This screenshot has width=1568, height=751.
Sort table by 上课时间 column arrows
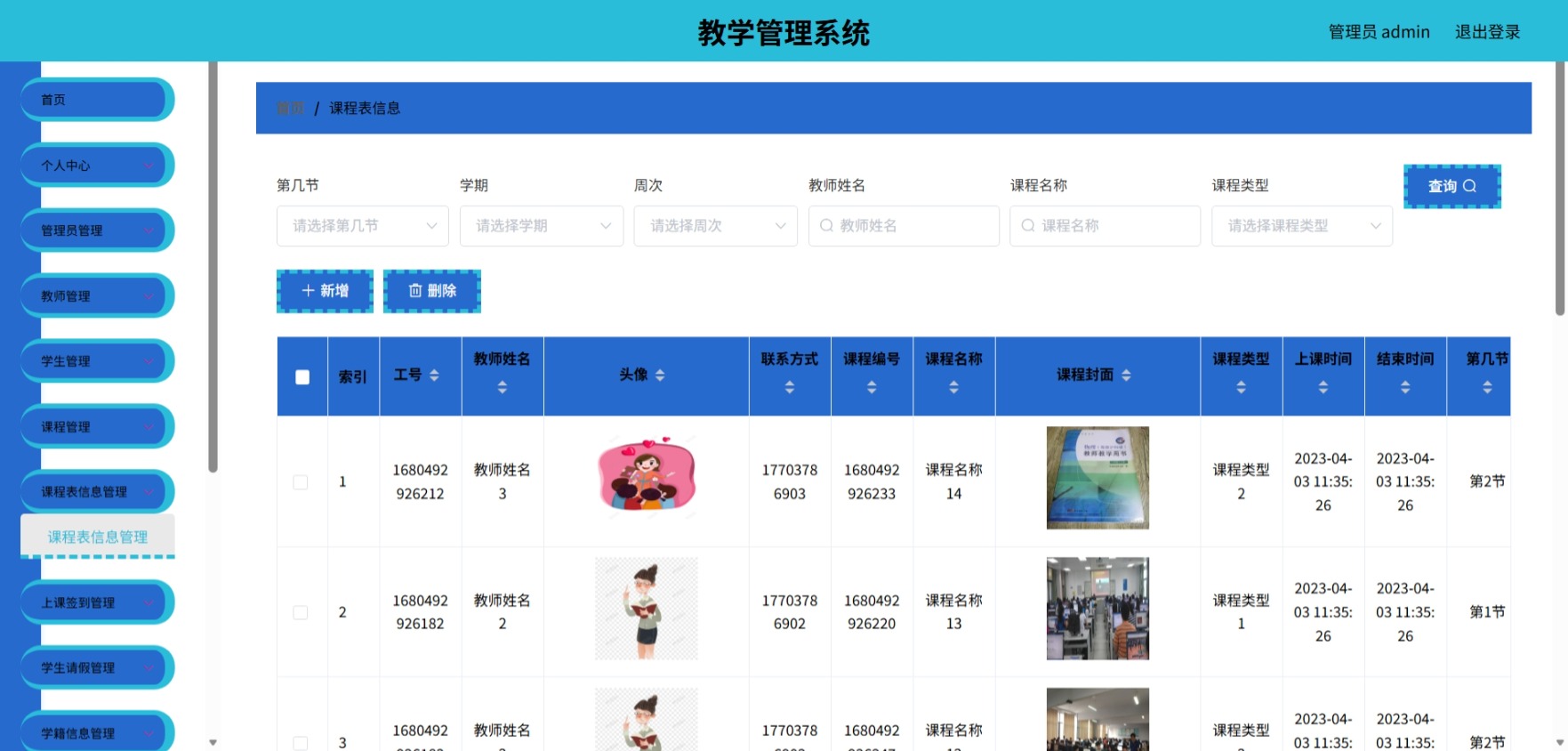click(1323, 387)
